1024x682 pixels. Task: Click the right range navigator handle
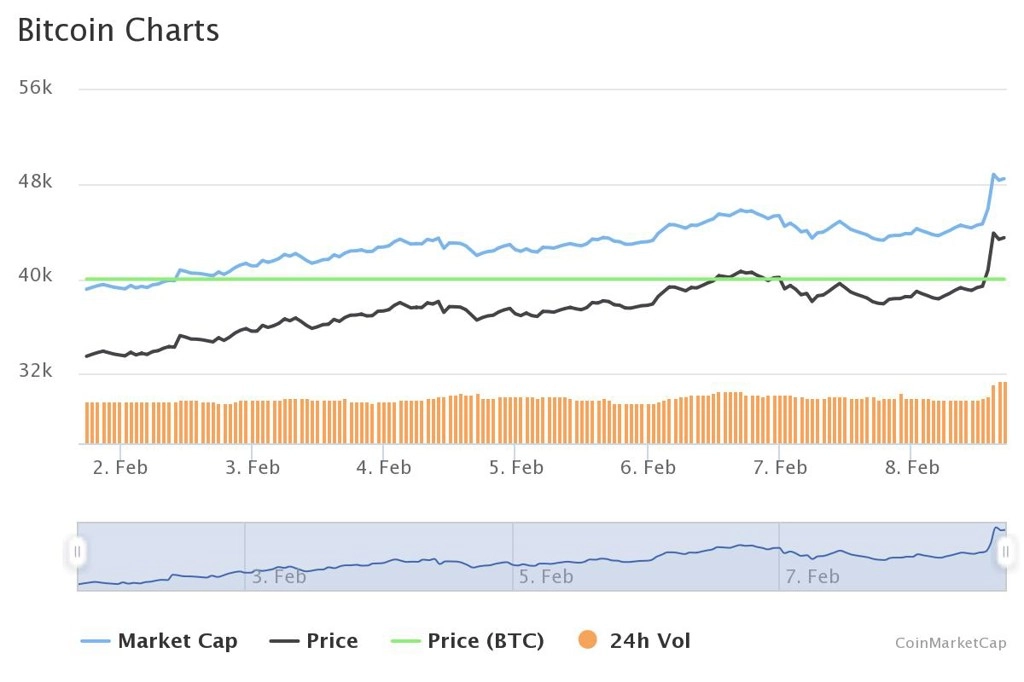point(1006,551)
